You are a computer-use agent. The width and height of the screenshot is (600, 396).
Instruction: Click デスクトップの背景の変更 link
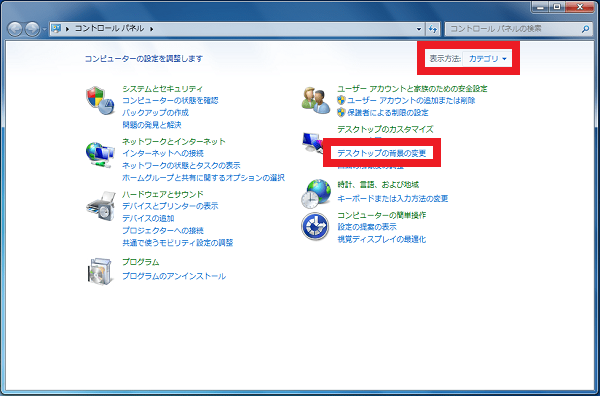pos(382,153)
